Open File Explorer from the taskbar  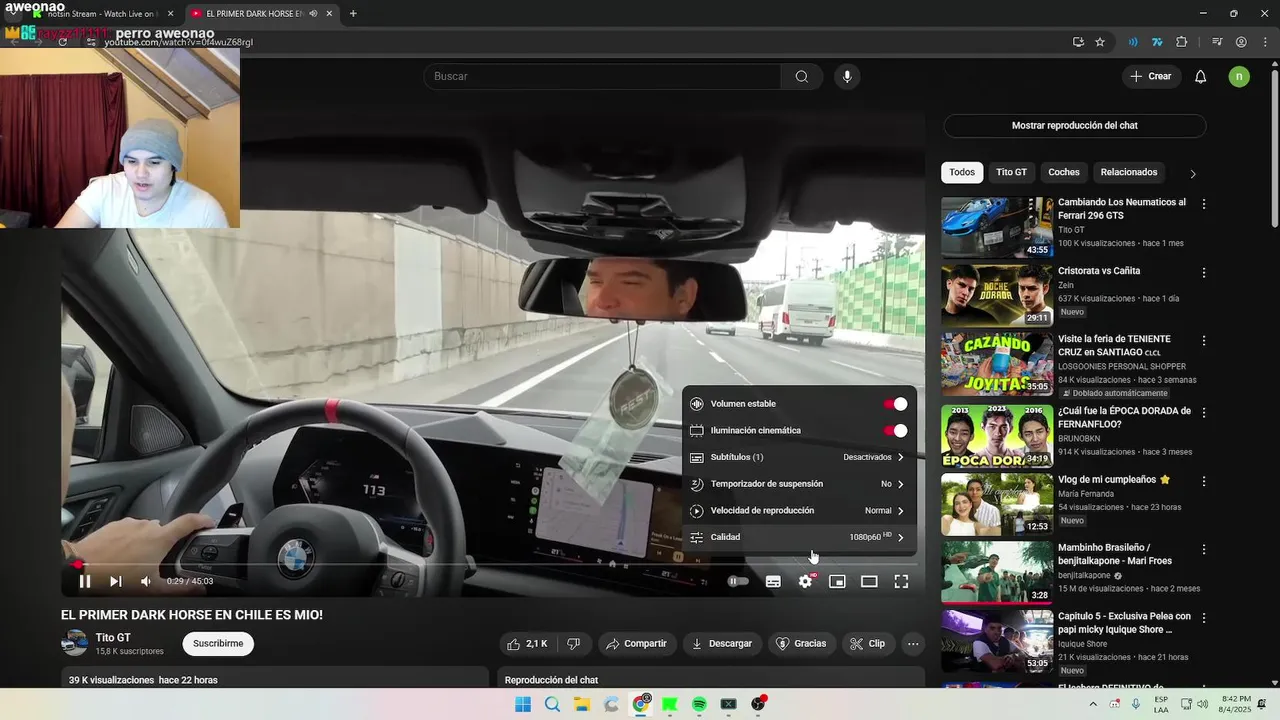pyautogui.click(x=582, y=705)
